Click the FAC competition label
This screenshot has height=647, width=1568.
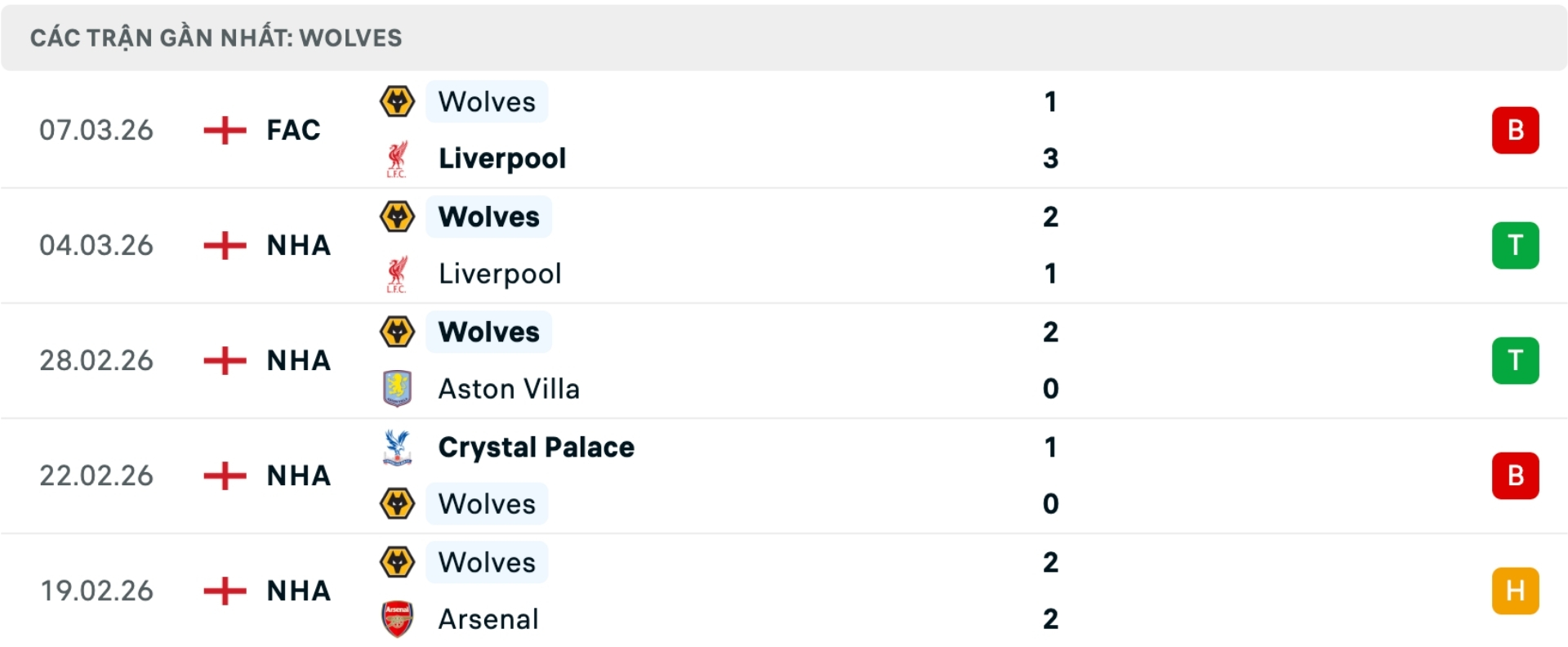coord(293,130)
